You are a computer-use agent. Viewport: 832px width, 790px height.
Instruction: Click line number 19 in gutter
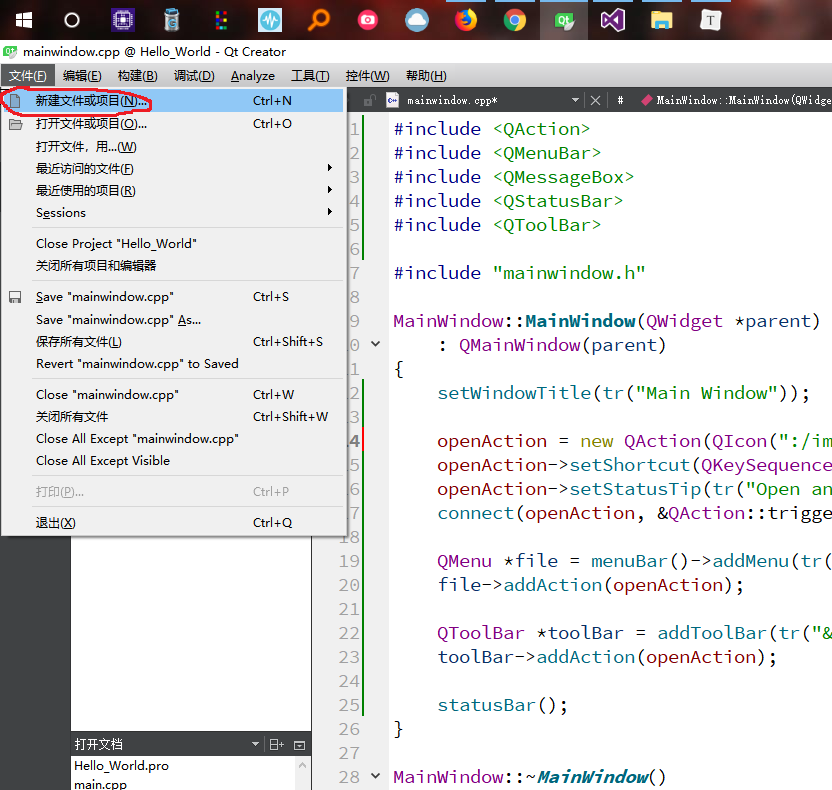coord(349,561)
